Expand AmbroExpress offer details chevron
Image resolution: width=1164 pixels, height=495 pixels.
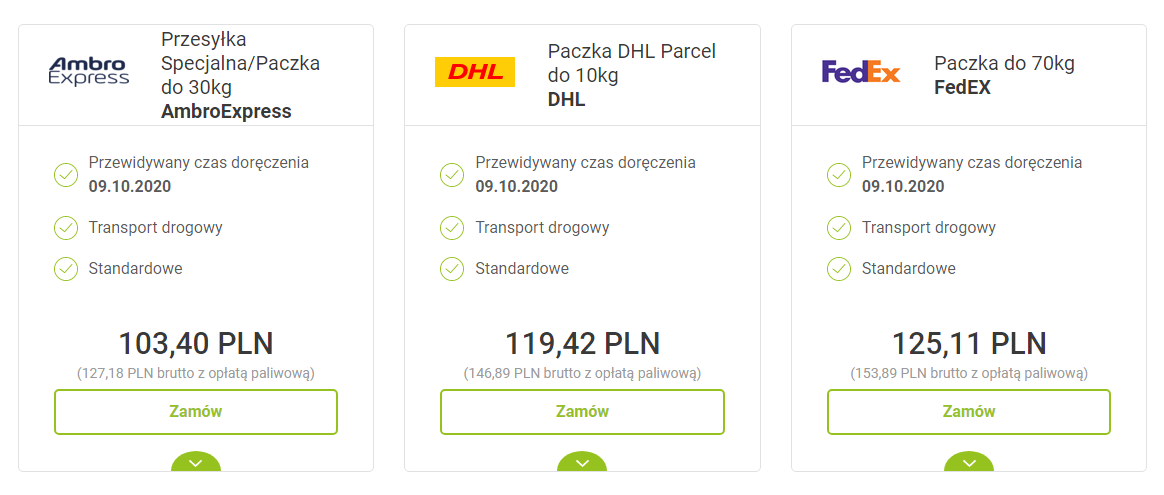click(x=196, y=462)
